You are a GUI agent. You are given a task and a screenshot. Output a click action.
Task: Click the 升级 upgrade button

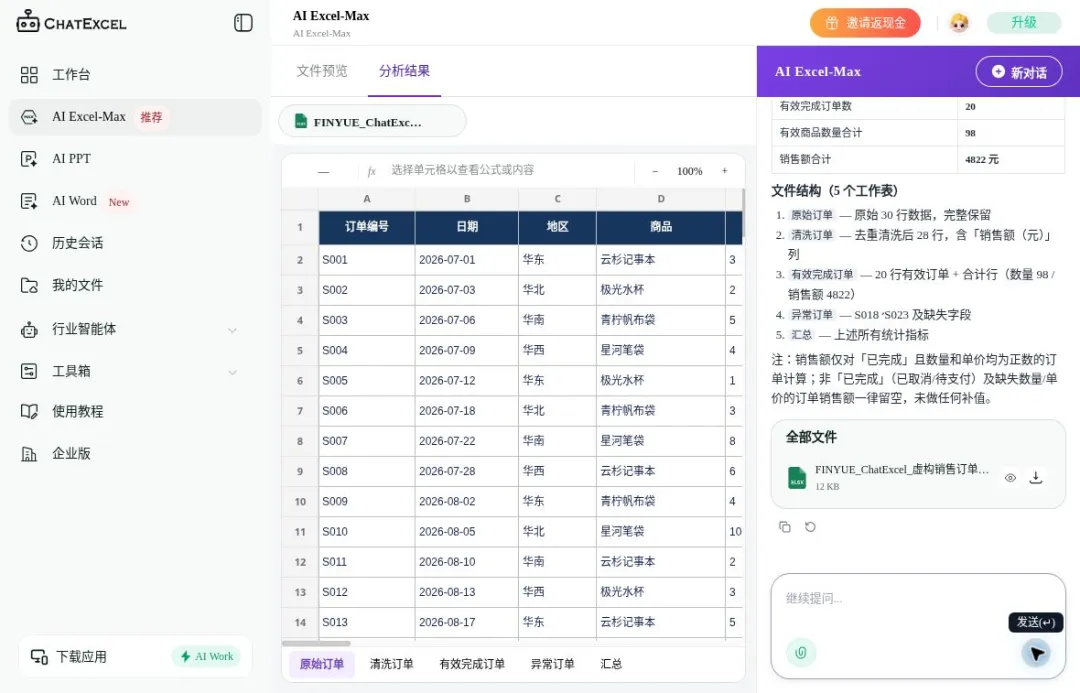(x=1024, y=23)
